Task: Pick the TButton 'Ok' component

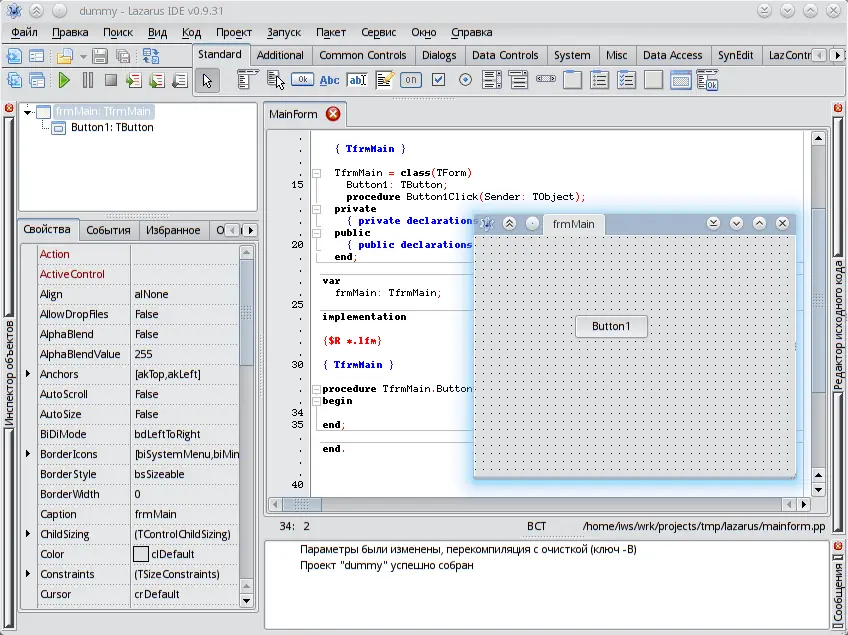Action: coord(302,80)
